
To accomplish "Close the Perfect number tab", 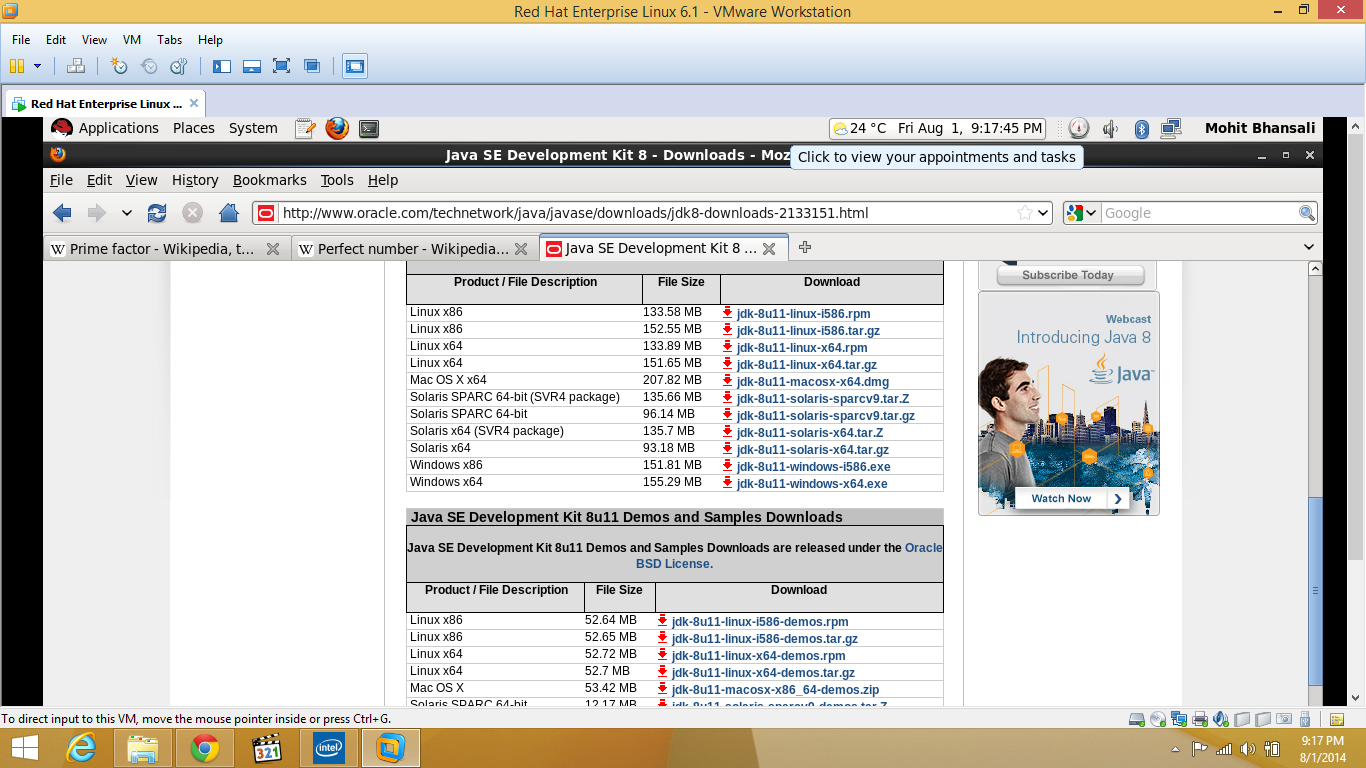I will [x=520, y=249].
